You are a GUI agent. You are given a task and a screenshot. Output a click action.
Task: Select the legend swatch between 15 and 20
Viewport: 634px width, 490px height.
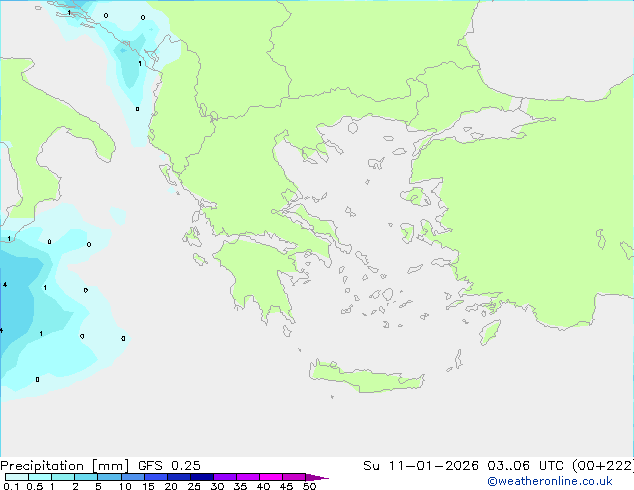point(155,477)
